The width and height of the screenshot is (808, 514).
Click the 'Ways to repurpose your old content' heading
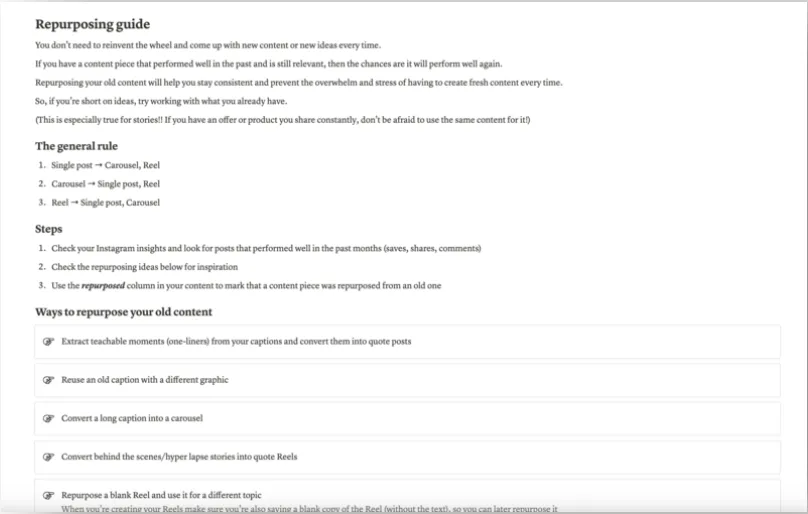[x=124, y=312]
